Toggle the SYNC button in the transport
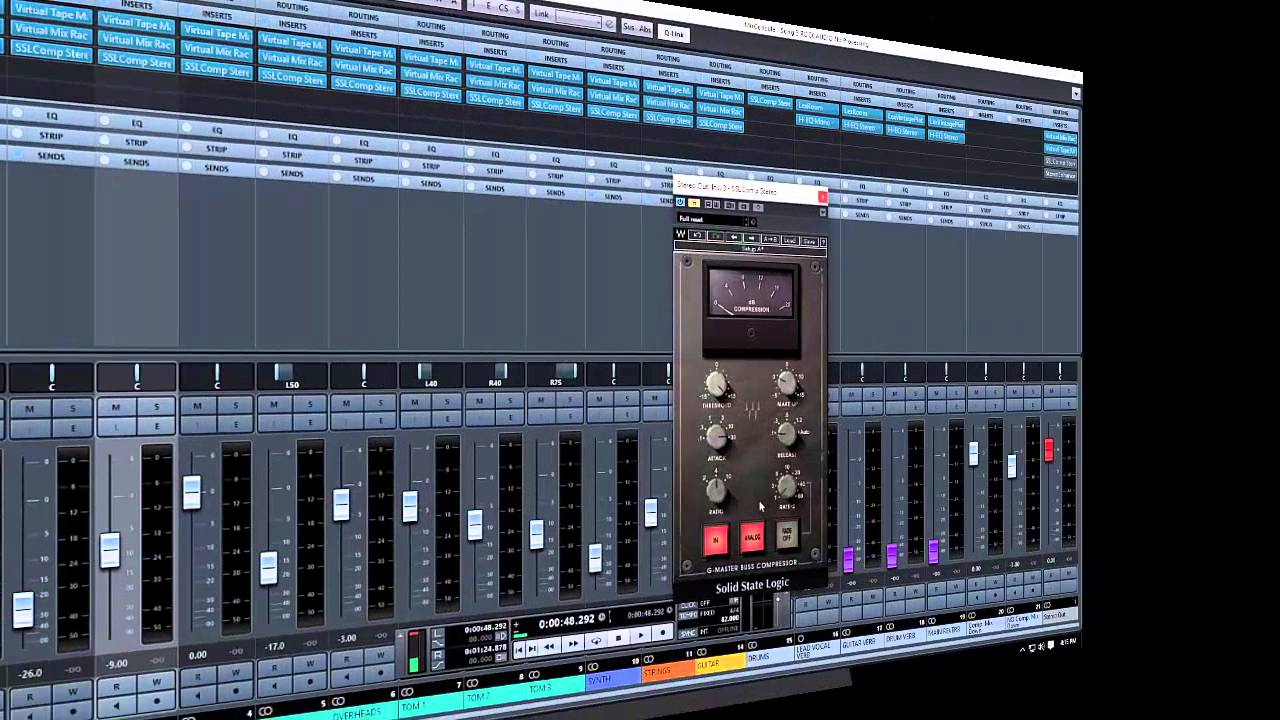Screen dimensions: 1280x720 click(x=687, y=633)
